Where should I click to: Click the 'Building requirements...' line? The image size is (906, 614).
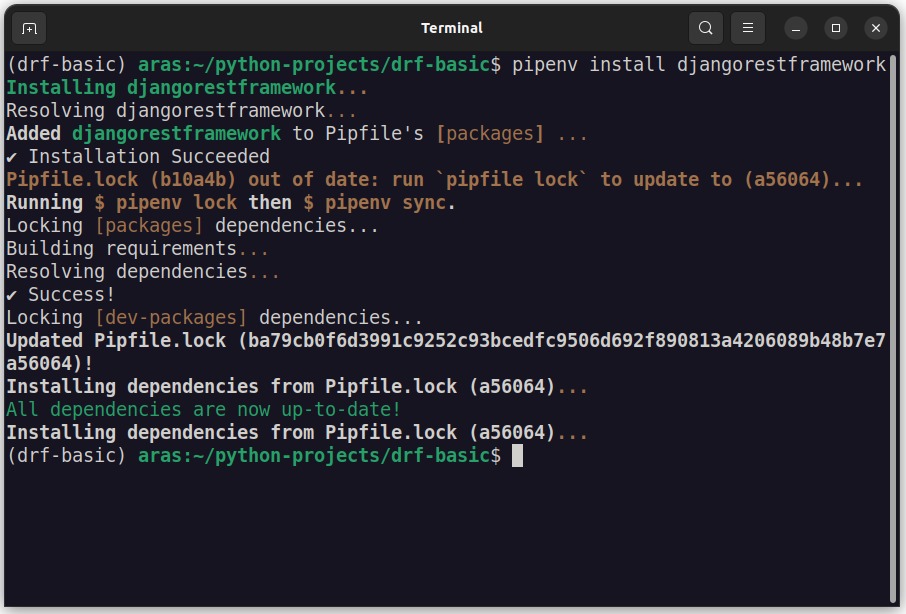138,249
